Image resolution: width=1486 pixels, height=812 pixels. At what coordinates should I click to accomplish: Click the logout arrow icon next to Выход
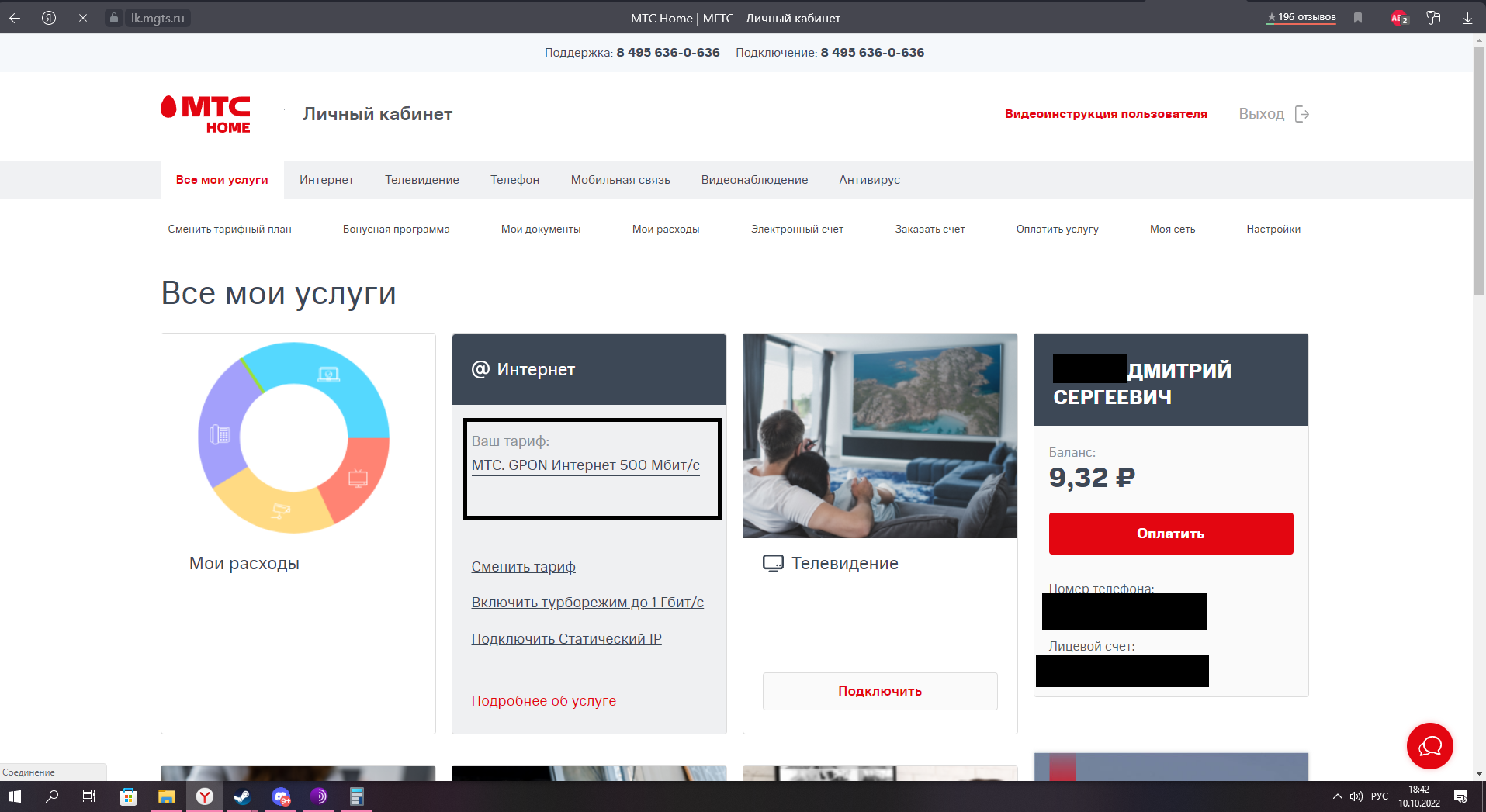[1302, 114]
